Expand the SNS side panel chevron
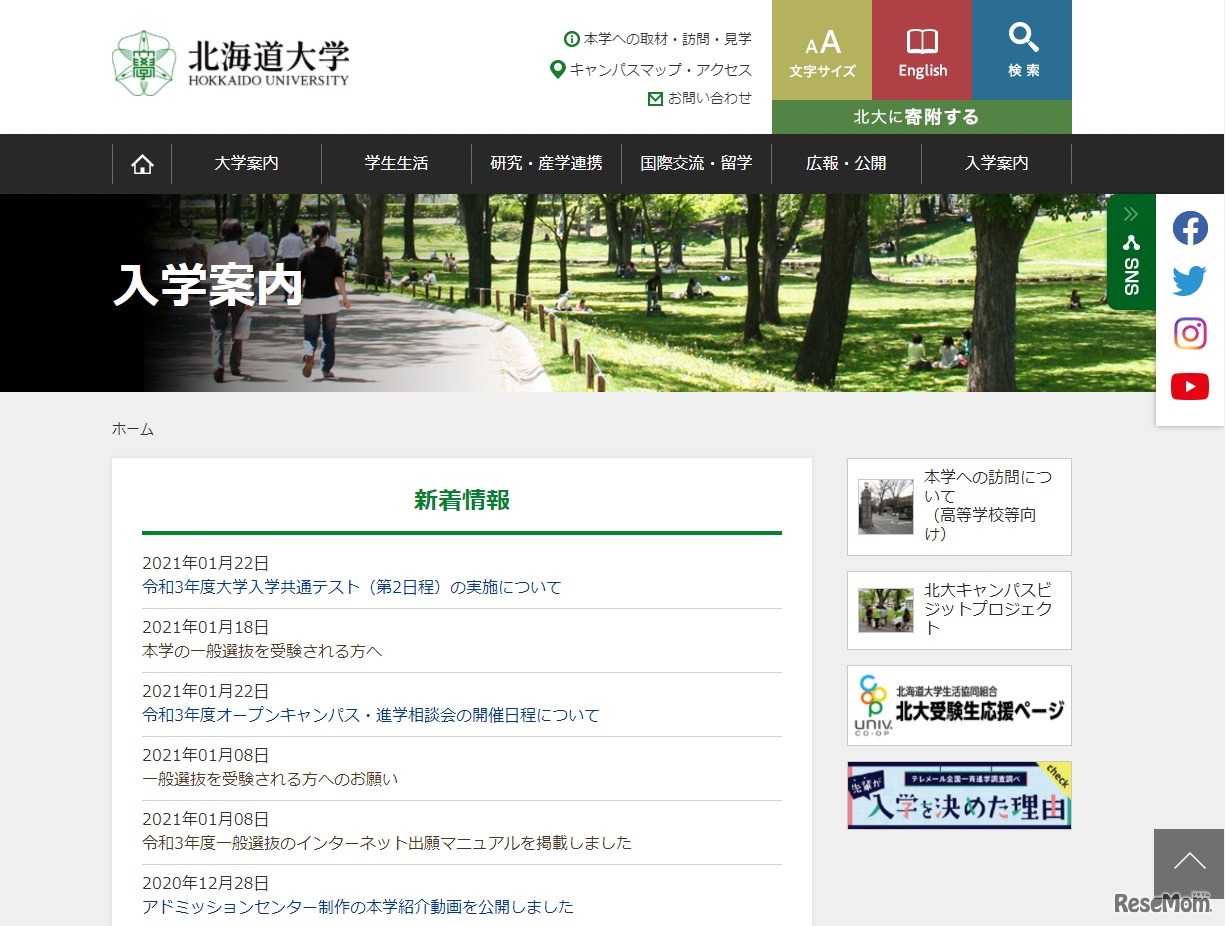 [1130, 213]
